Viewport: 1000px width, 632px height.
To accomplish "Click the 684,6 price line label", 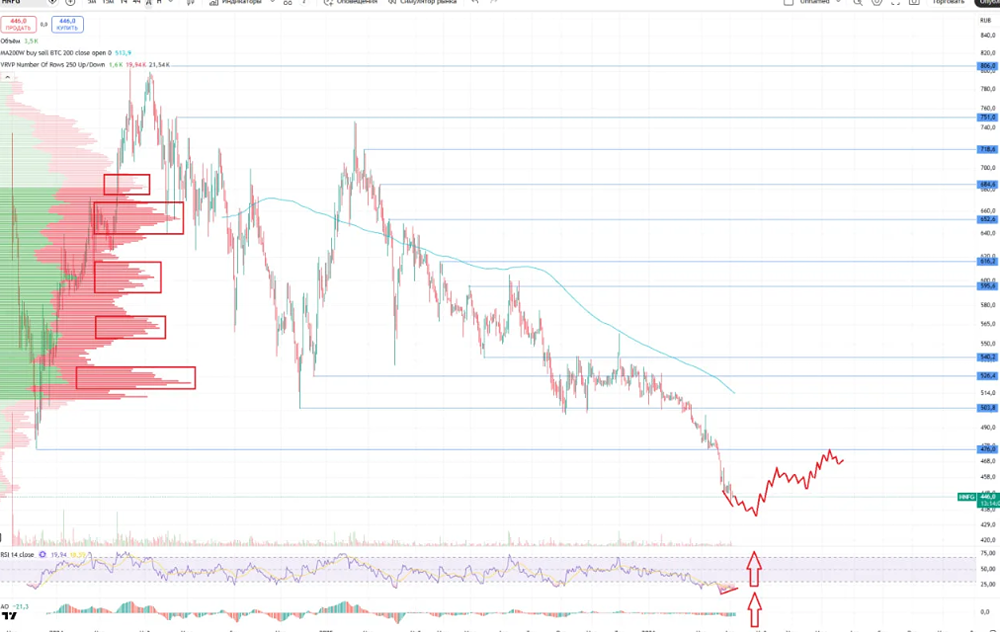I will point(987,184).
